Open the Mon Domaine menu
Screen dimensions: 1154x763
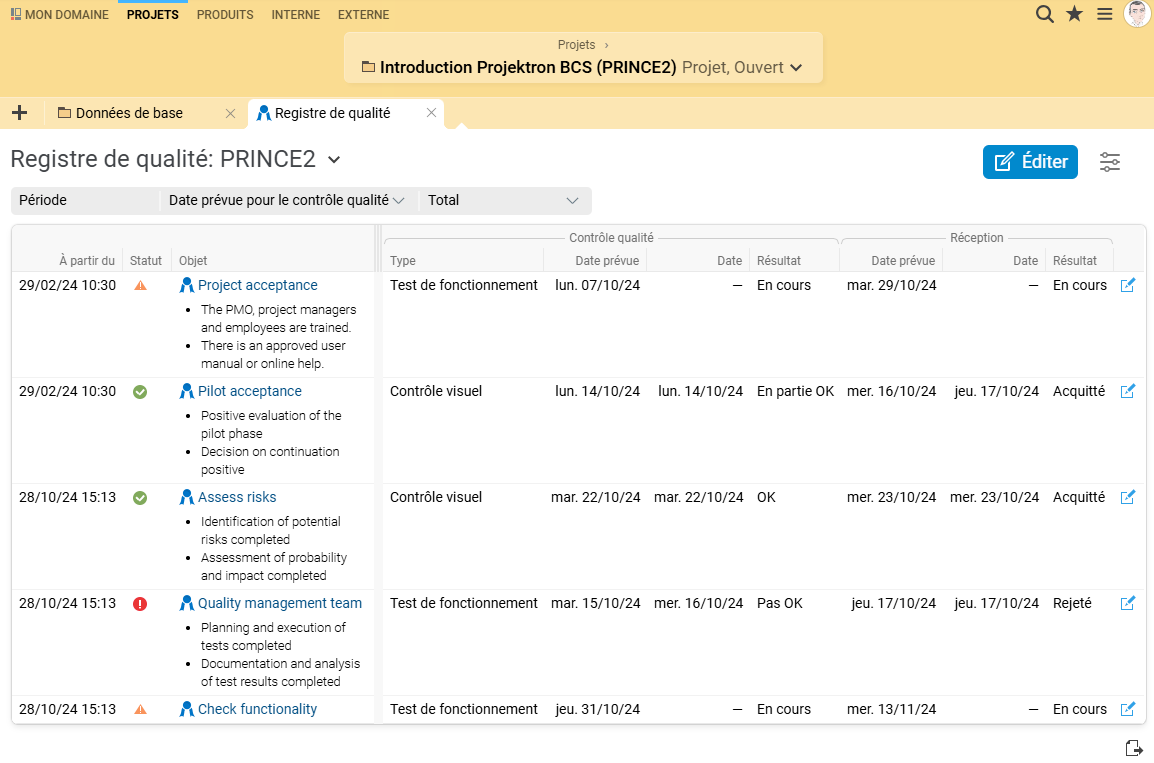click(x=60, y=15)
